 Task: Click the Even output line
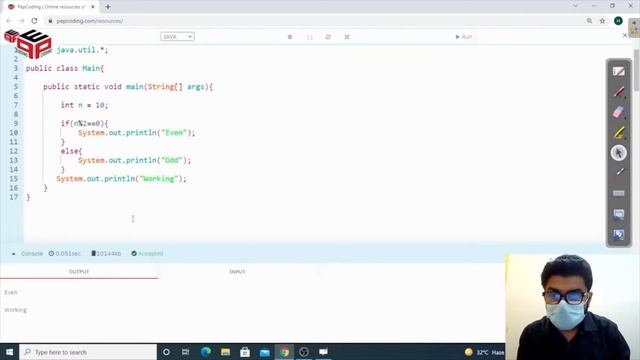click(x=11, y=292)
